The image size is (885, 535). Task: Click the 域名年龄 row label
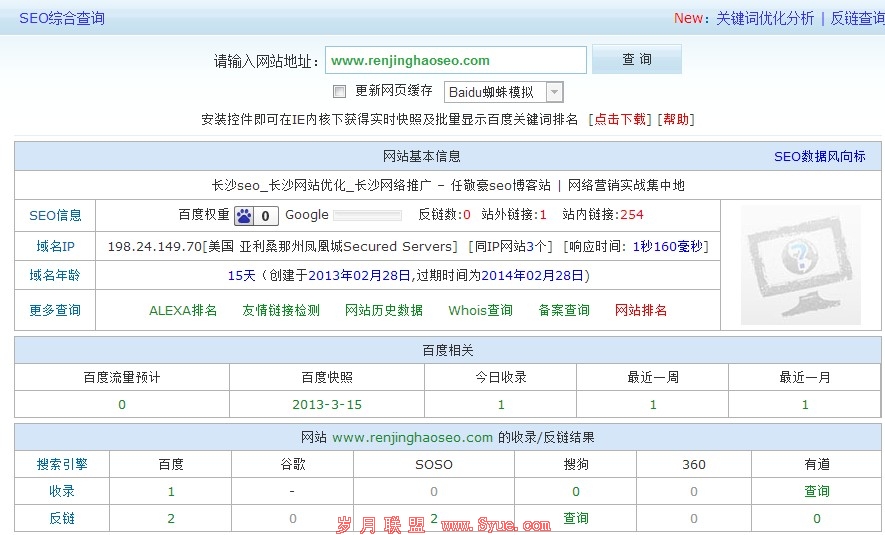55,275
